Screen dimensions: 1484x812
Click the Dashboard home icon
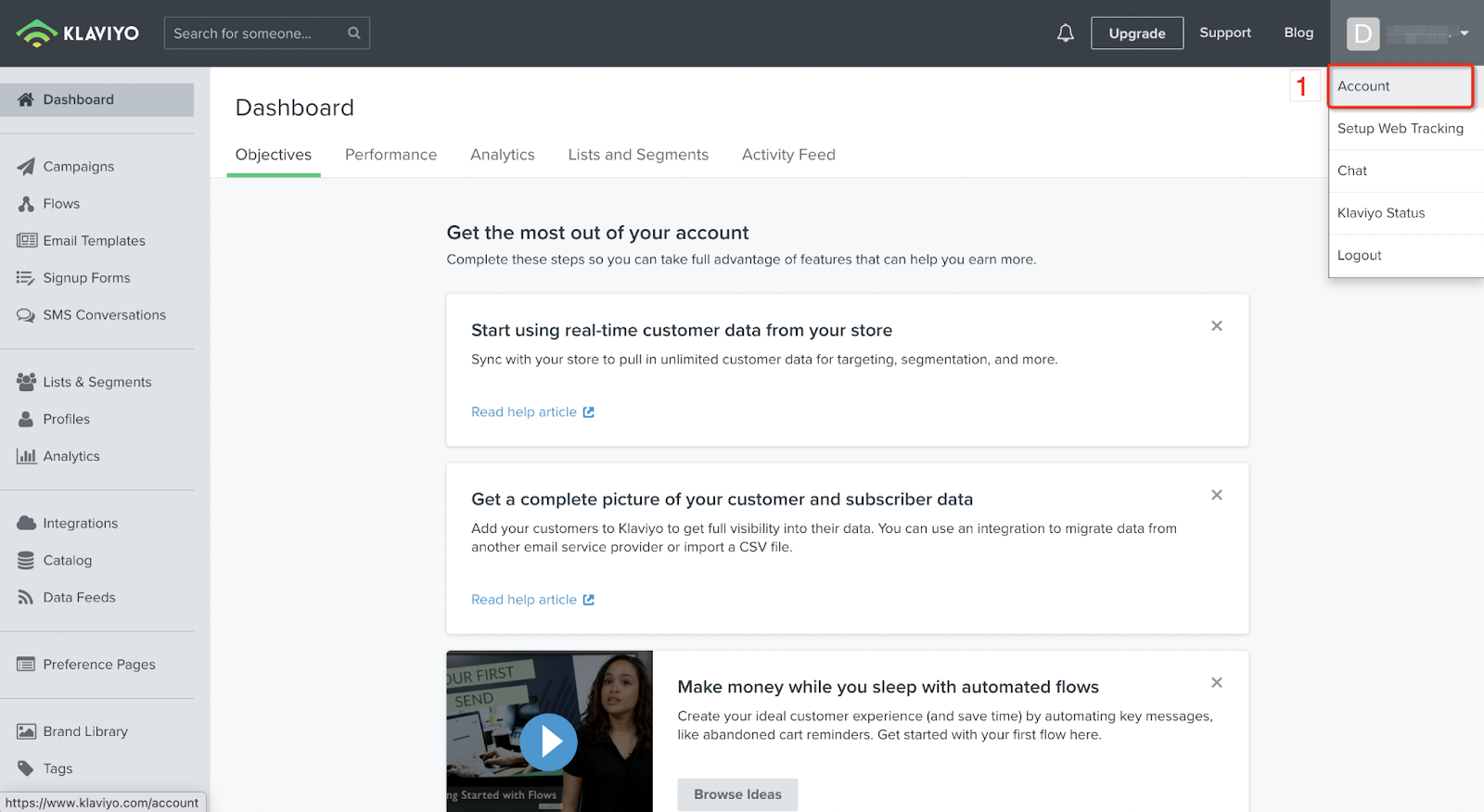(26, 99)
